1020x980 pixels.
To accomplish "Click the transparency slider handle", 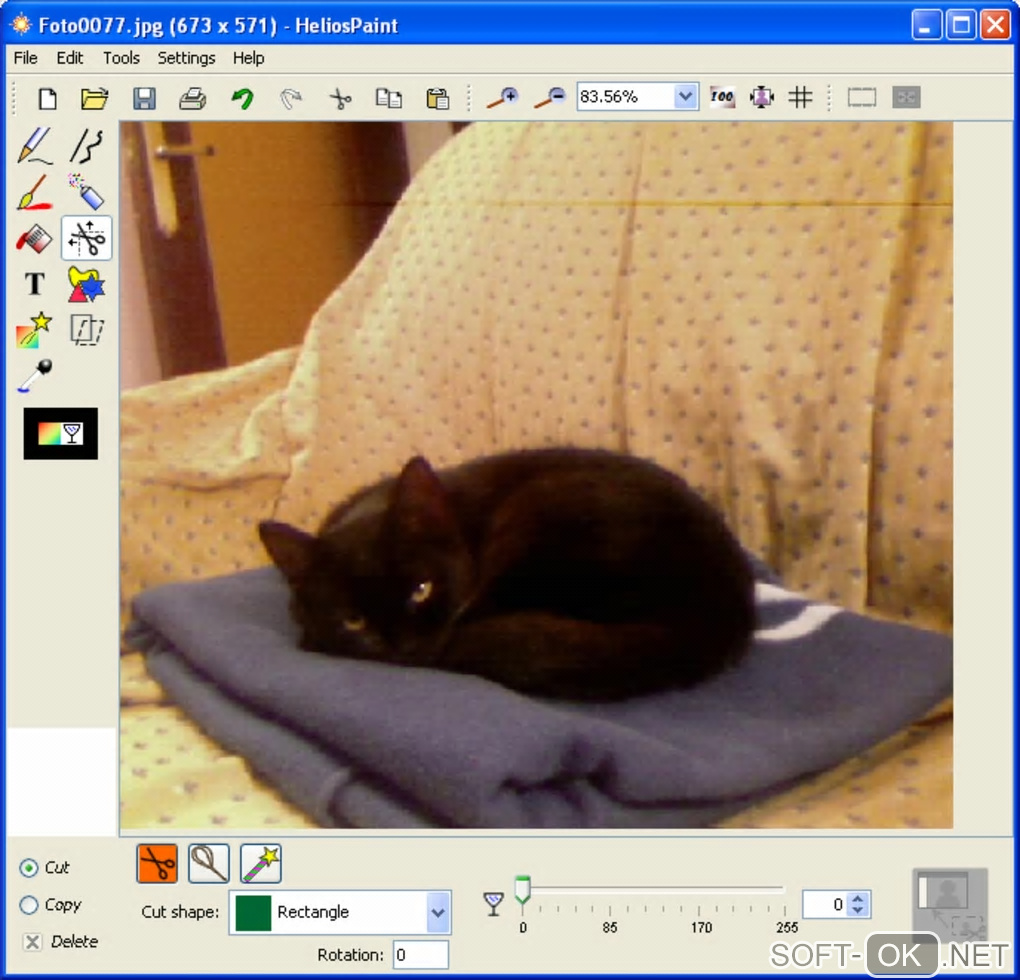I will pos(522,890).
